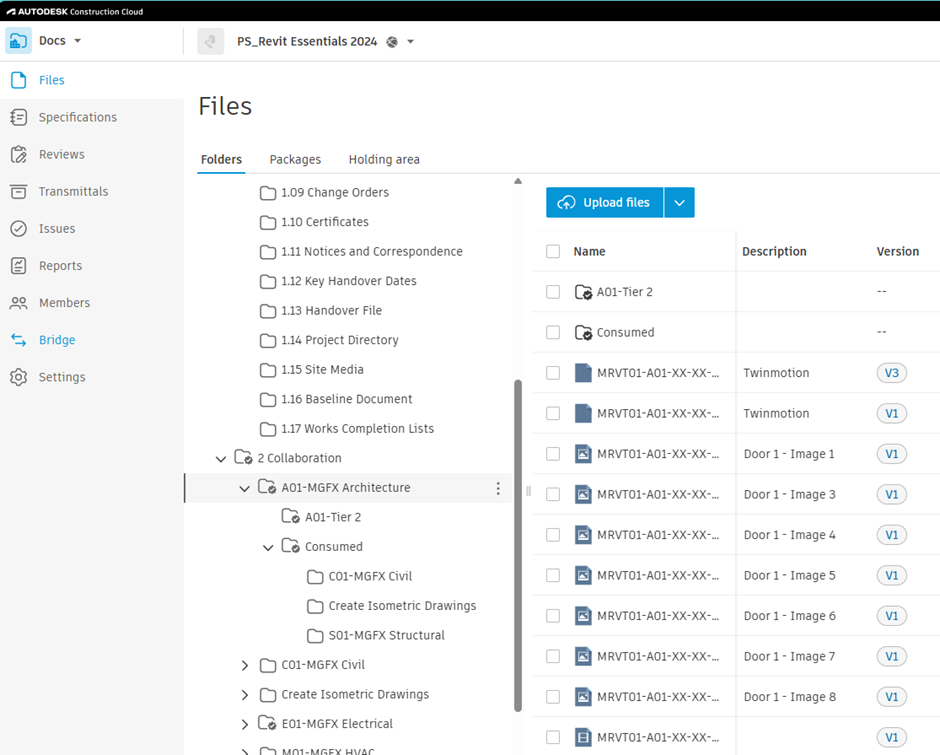The image size is (940, 755).
Task: Click the Consumed folder icon in file list
Action: [x=583, y=332]
